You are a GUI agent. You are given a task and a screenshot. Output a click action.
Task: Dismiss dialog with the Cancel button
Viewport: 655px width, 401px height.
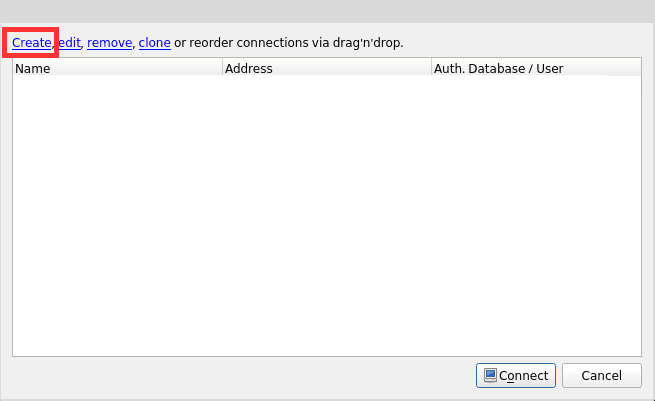tap(601, 376)
